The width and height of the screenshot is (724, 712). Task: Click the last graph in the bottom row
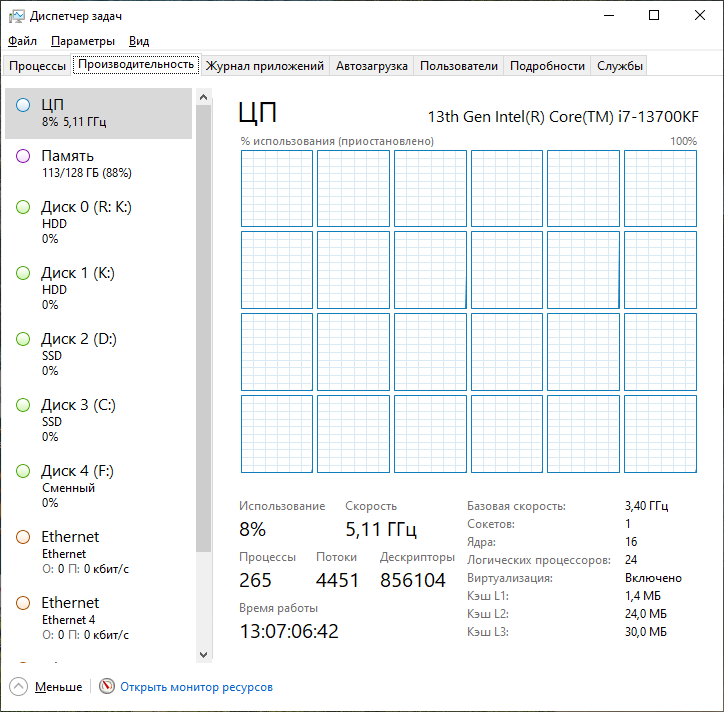tap(660, 434)
